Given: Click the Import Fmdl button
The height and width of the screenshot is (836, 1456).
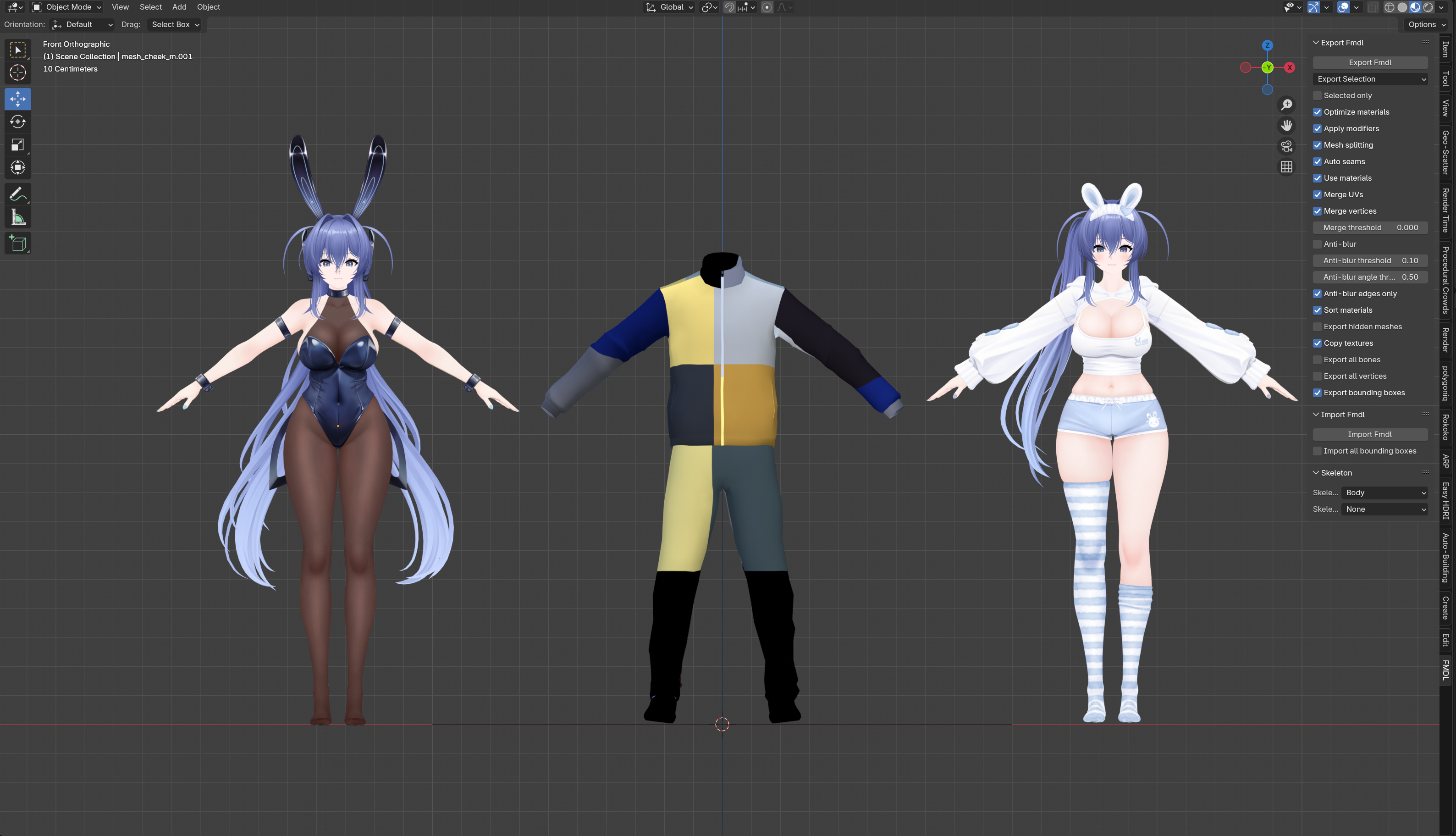Looking at the screenshot, I should tap(1370, 435).
